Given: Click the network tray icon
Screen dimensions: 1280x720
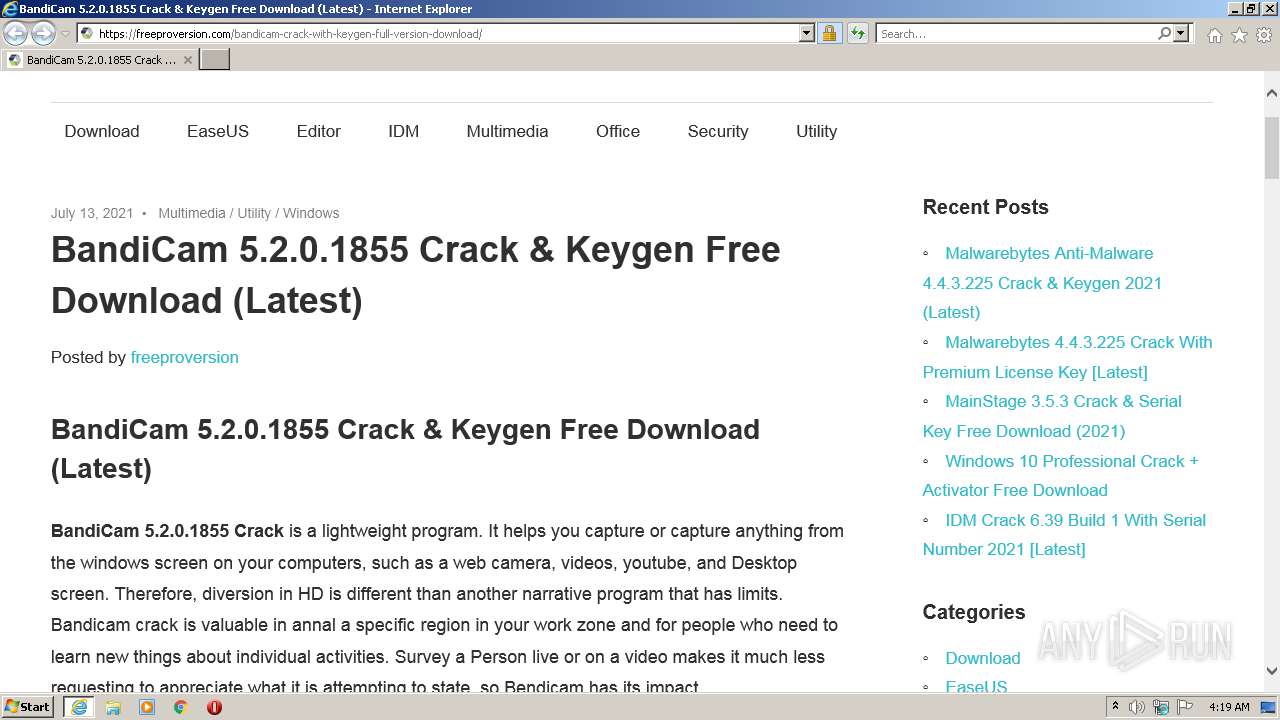Looking at the screenshot, I should click(1161, 707).
